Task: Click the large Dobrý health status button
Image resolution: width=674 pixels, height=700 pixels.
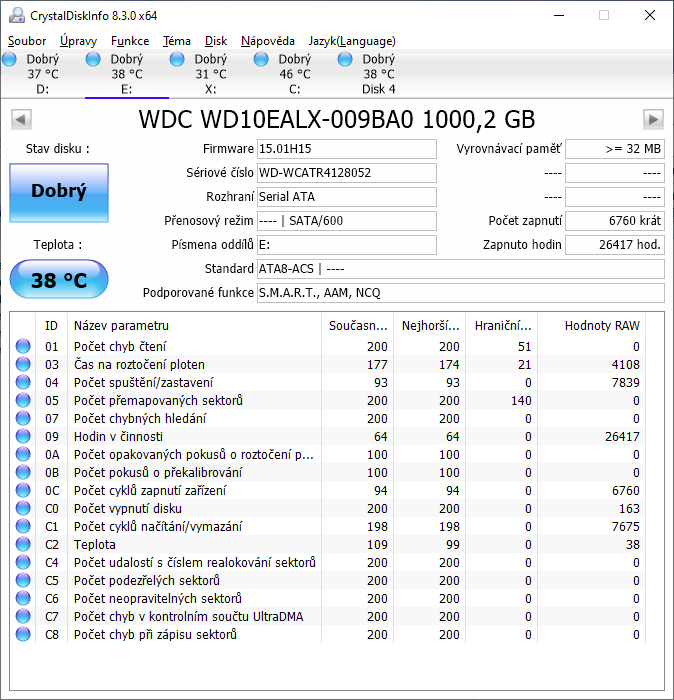Action: pyautogui.click(x=59, y=193)
